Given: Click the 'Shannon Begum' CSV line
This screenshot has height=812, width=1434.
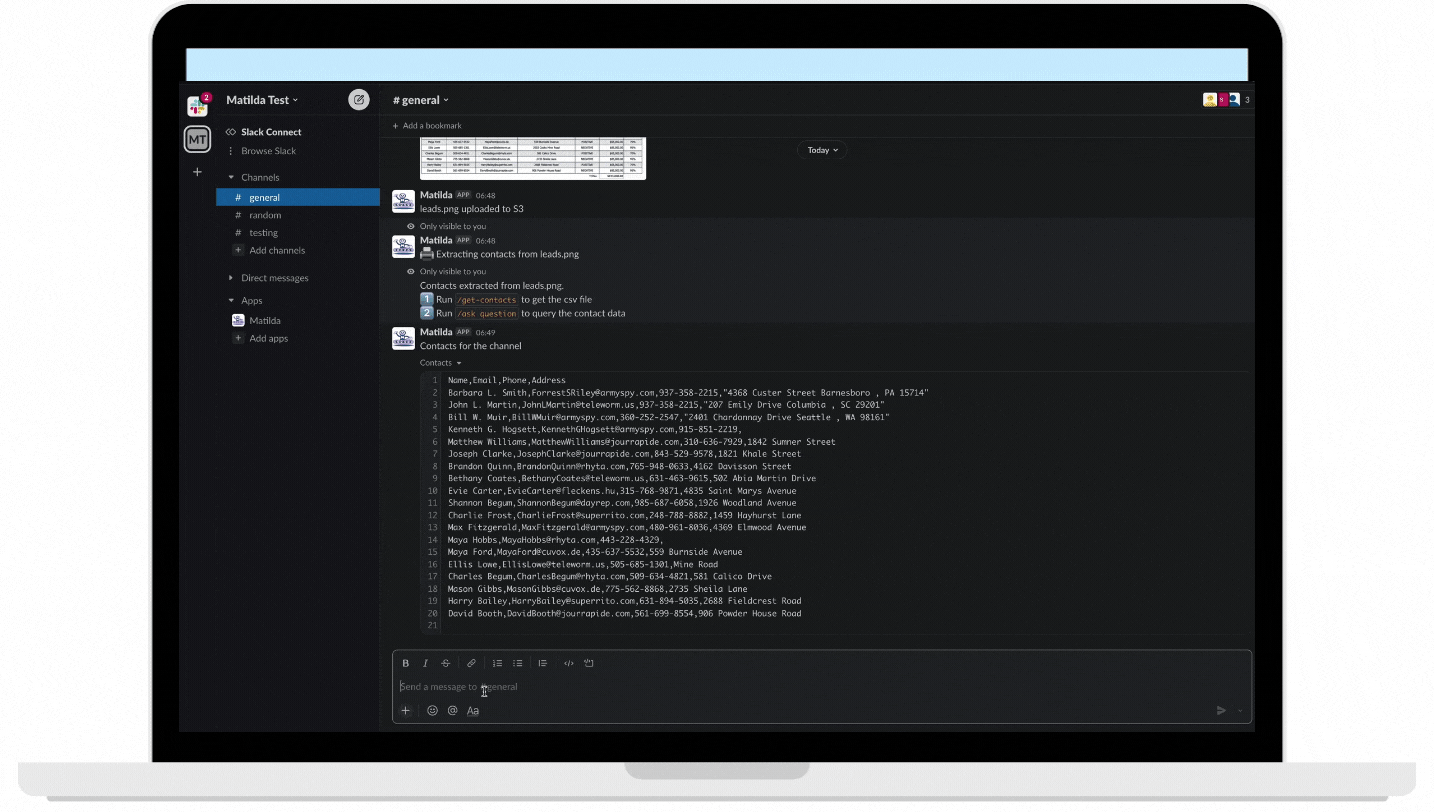Looking at the screenshot, I should coord(622,503).
